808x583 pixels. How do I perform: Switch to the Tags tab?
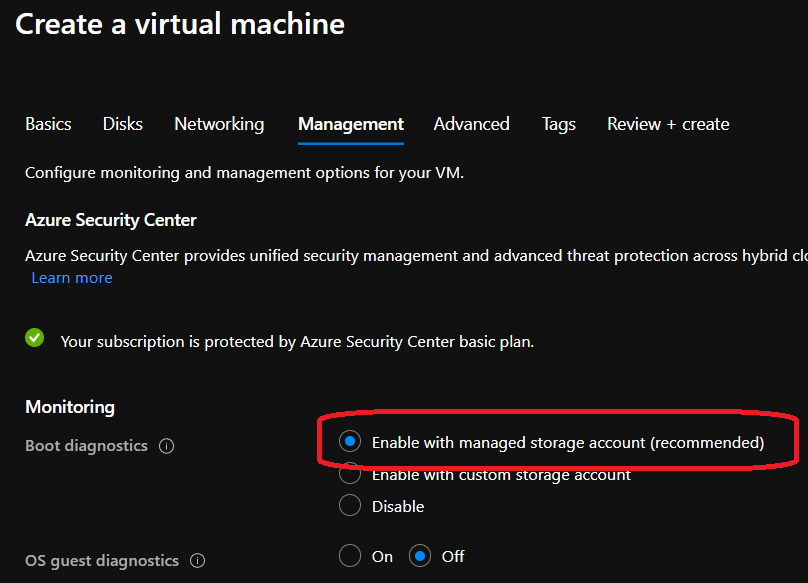pyautogui.click(x=559, y=124)
